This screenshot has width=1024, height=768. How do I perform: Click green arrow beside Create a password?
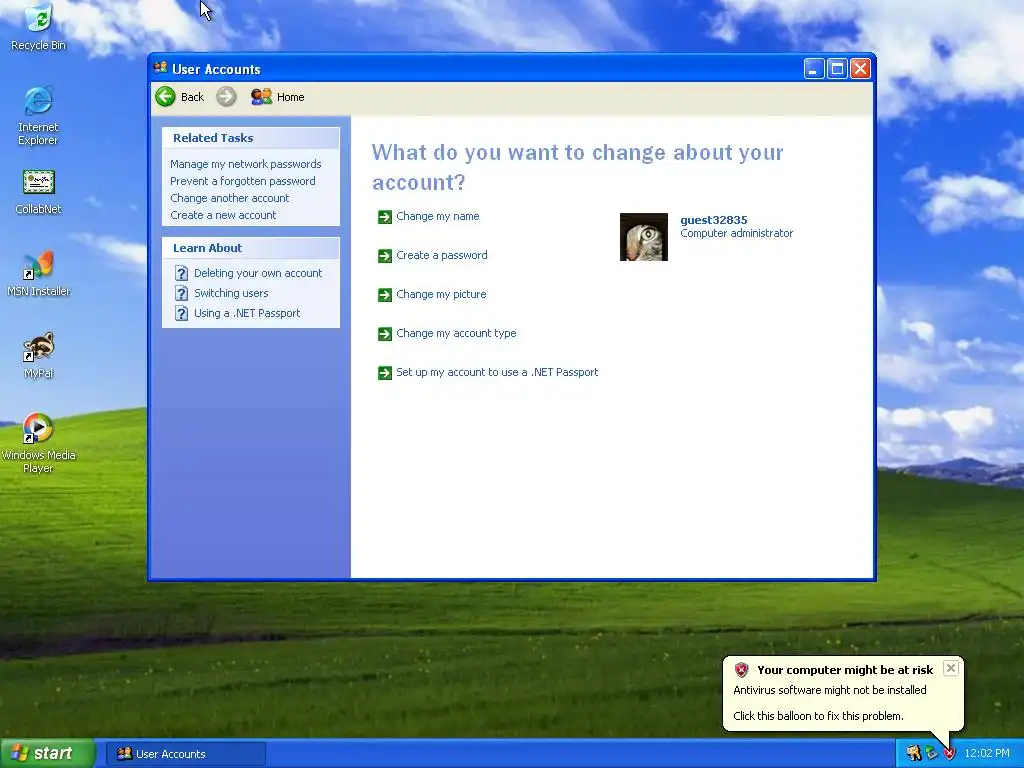[385, 256]
